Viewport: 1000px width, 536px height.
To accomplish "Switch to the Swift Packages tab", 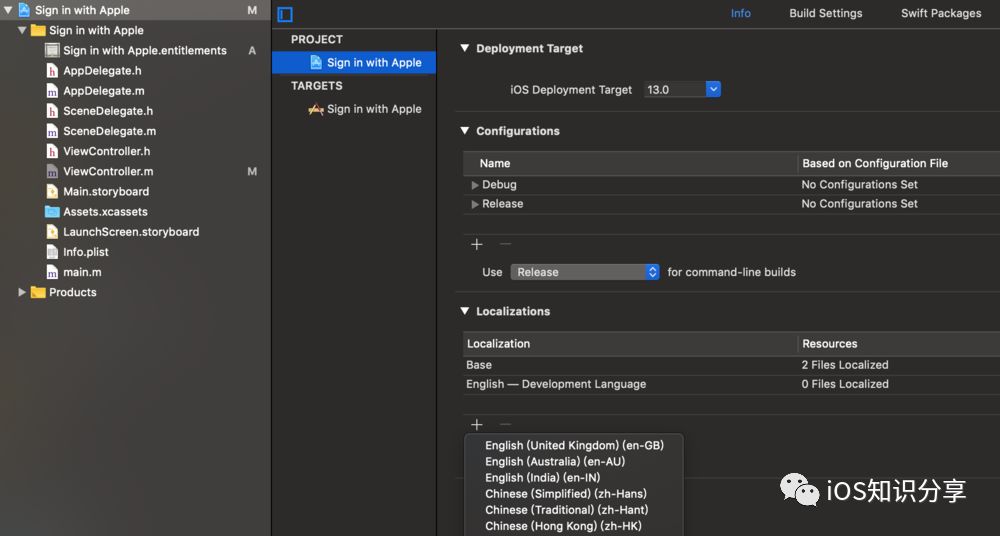I will pos(941,13).
